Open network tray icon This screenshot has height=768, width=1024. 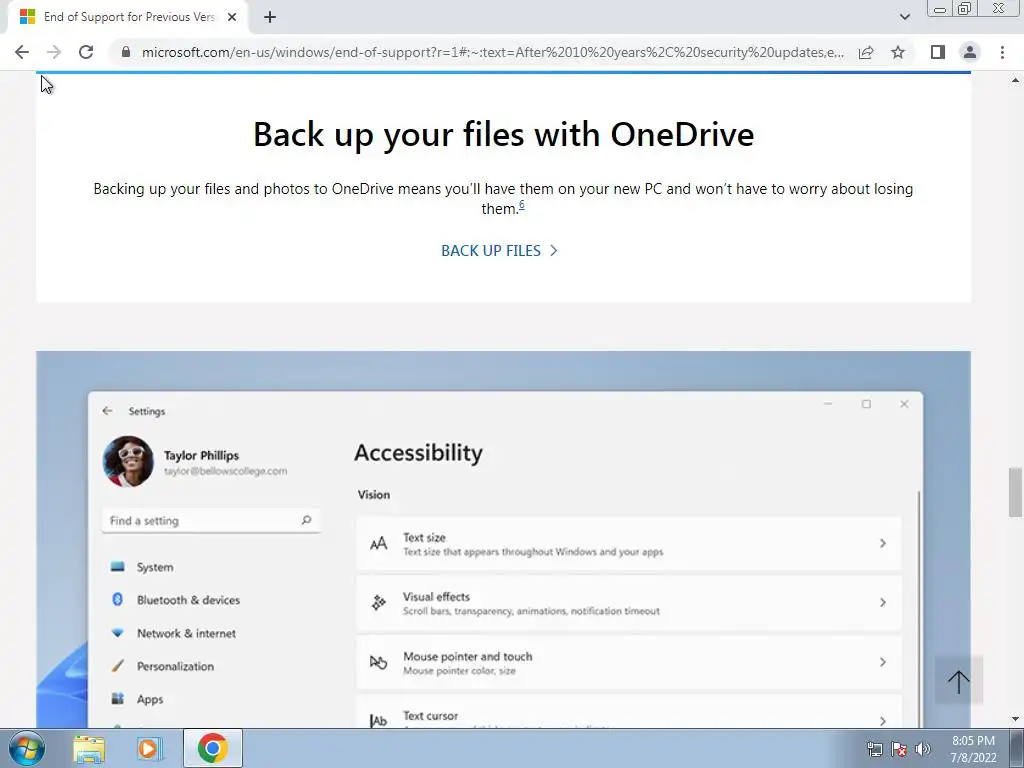click(874, 749)
